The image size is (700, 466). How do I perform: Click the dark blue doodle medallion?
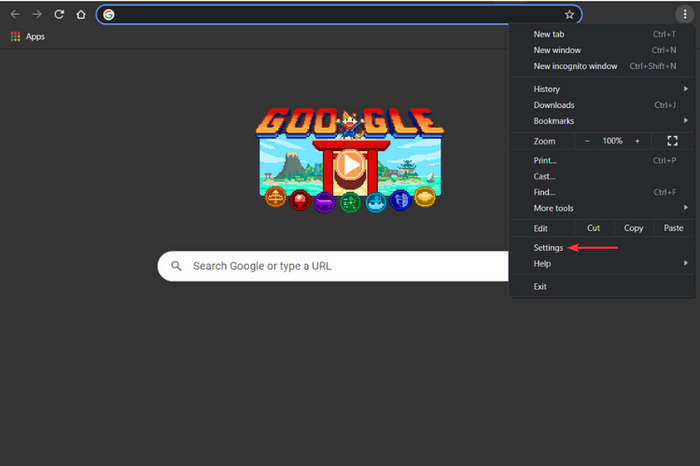pos(400,200)
